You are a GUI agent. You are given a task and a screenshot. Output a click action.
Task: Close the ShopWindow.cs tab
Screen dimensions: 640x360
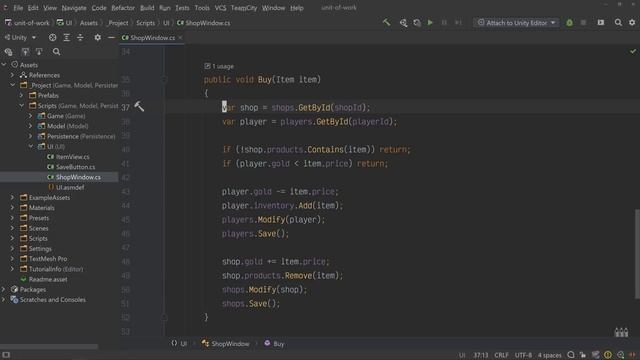click(180, 38)
